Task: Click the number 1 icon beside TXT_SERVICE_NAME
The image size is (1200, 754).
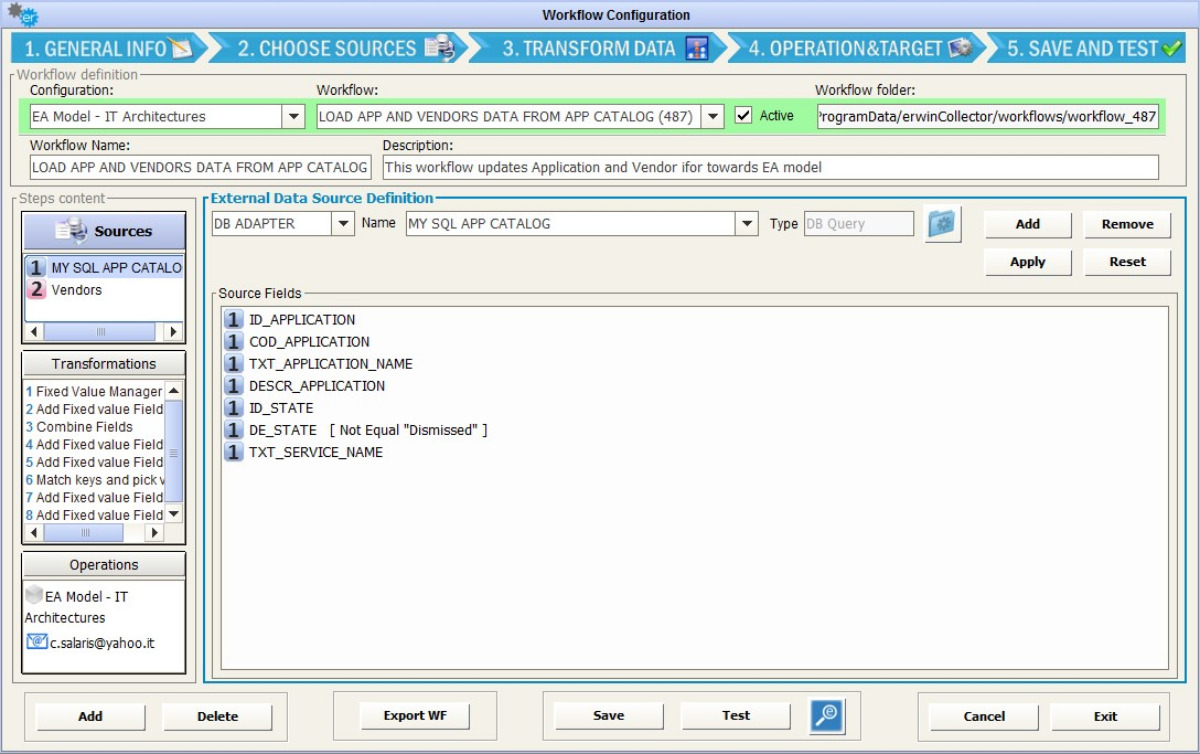Action: (x=234, y=452)
